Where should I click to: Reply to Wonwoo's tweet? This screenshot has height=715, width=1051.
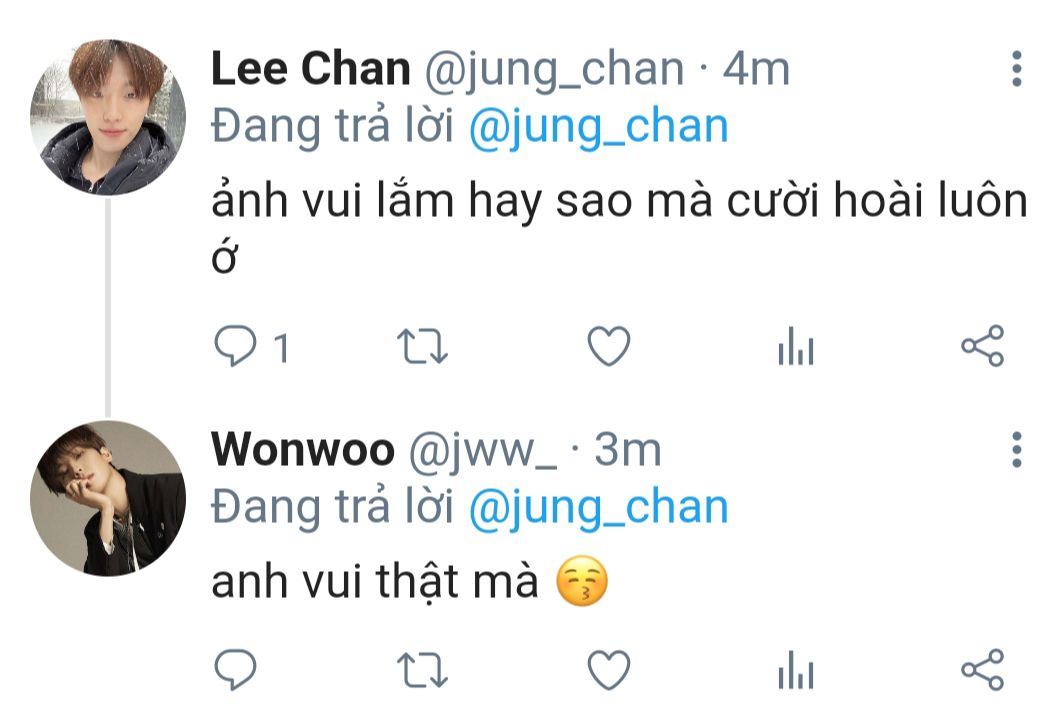[235, 669]
